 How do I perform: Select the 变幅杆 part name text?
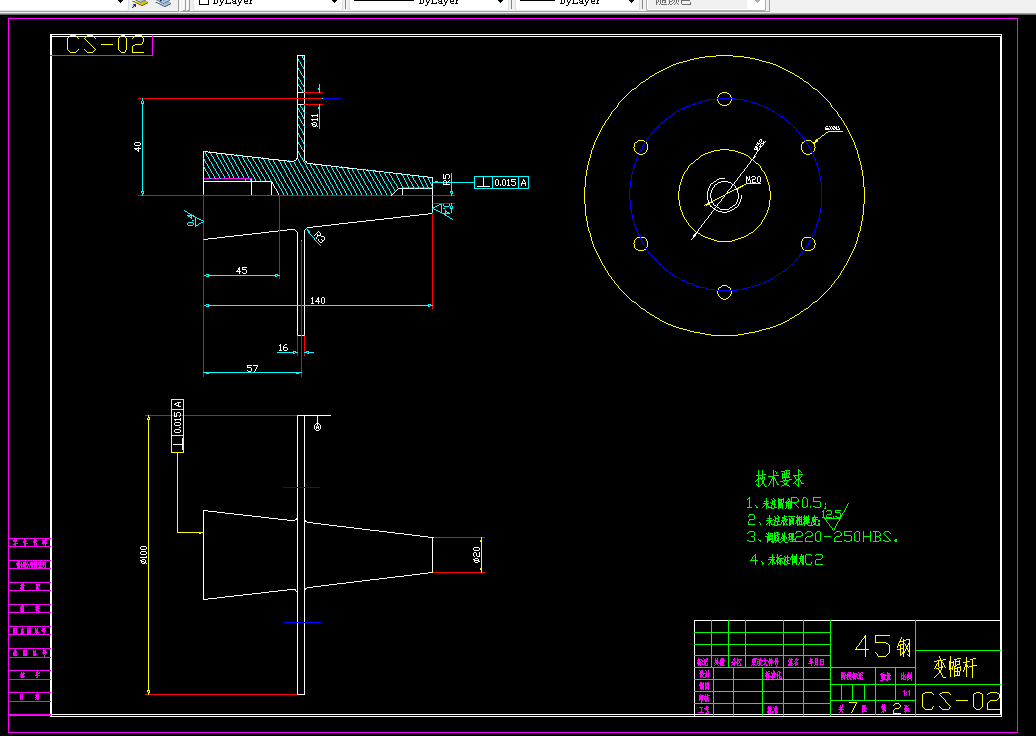tap(955, 667)
